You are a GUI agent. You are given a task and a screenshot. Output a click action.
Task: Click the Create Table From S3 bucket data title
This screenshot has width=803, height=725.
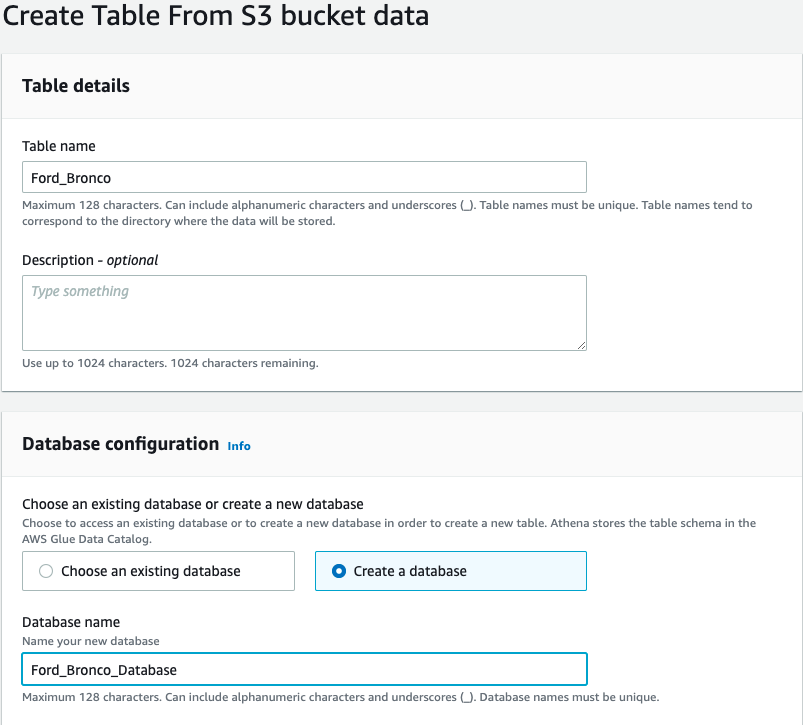216,17
